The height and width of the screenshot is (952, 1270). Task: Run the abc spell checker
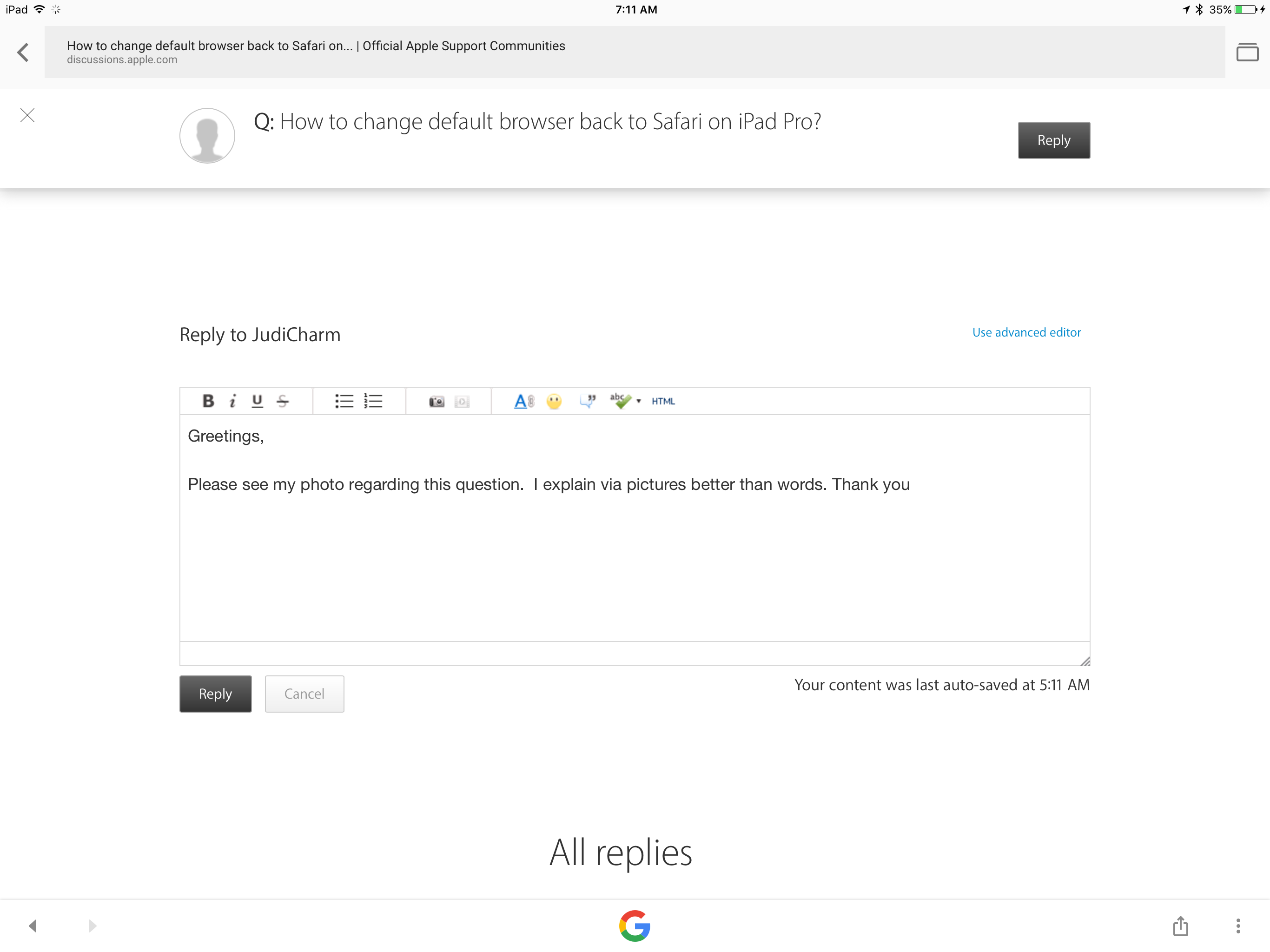click(620, 400)
